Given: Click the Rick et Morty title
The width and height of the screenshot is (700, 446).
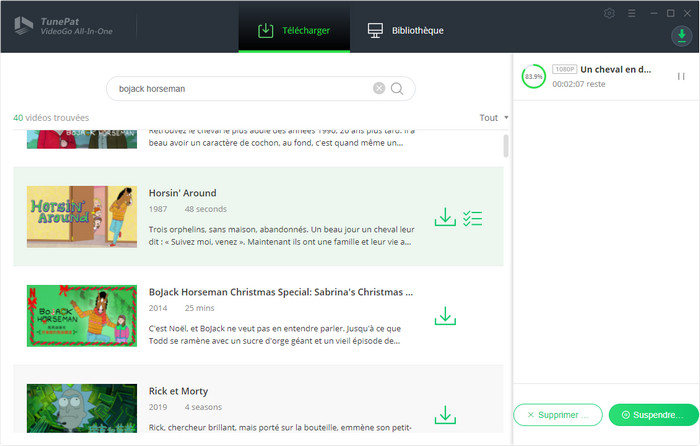Looking at the screenshot, I should [x=178, y=391].
